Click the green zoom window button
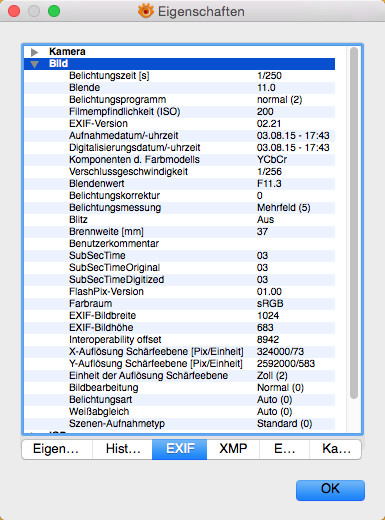385x520 pixels. [x=54, y=11]
